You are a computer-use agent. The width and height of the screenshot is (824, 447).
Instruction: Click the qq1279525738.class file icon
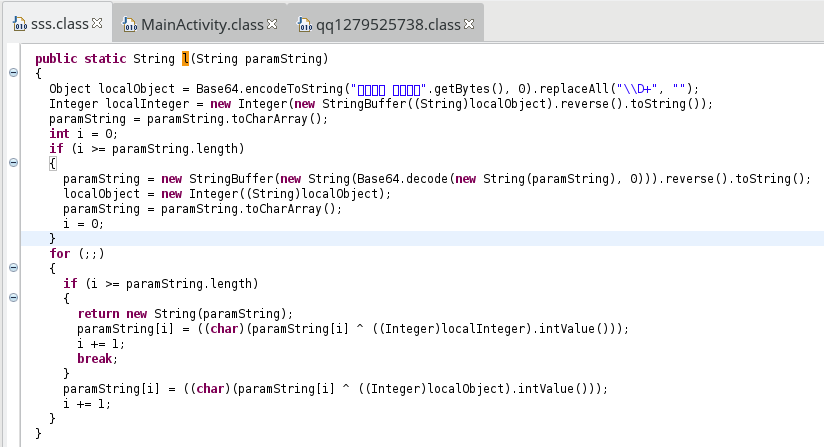point(304,25)
